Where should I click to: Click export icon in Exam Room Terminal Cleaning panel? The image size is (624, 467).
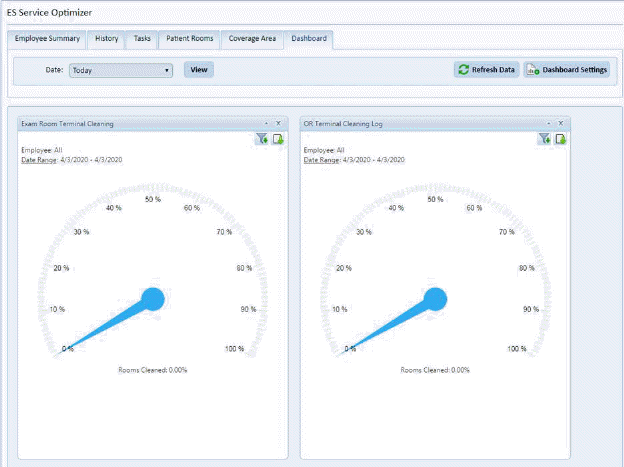pos(279,139)
